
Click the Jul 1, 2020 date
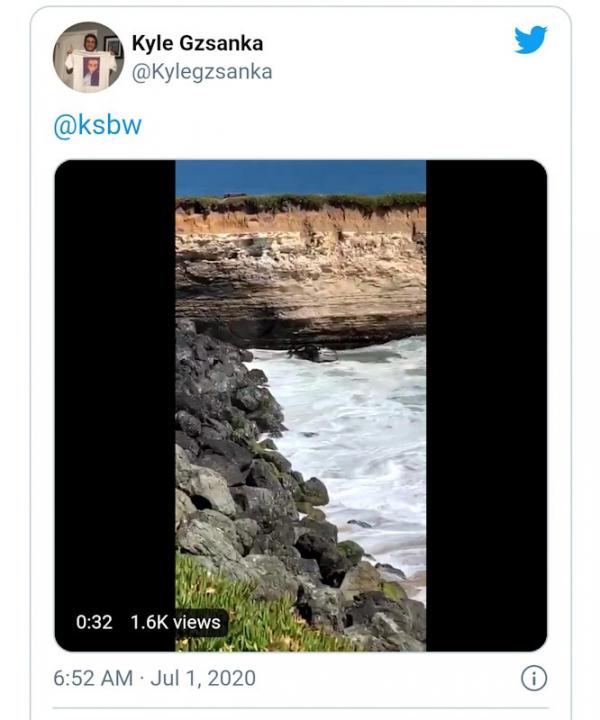(203, 678)
